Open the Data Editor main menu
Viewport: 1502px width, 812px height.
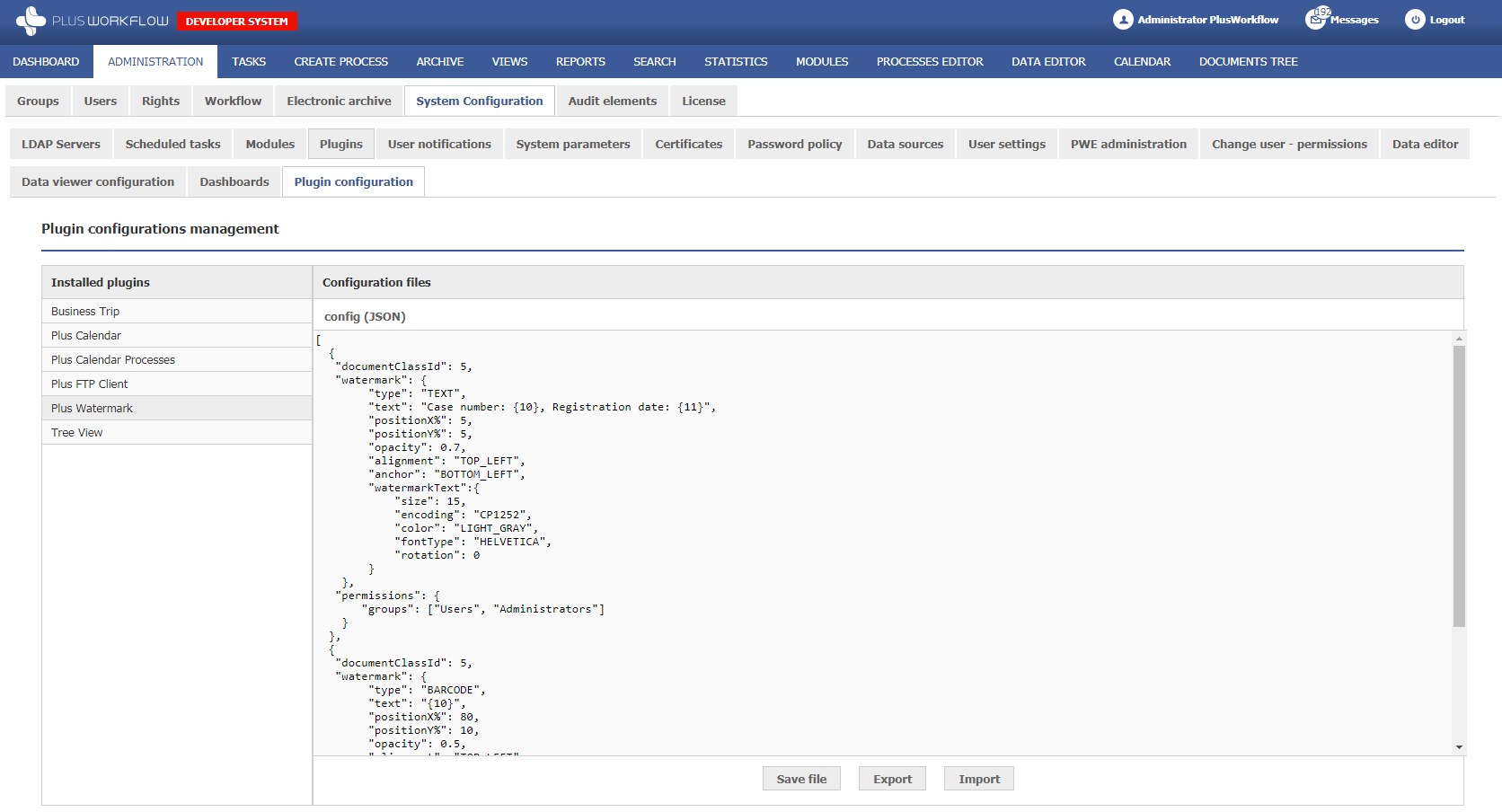coord(1048,62)
